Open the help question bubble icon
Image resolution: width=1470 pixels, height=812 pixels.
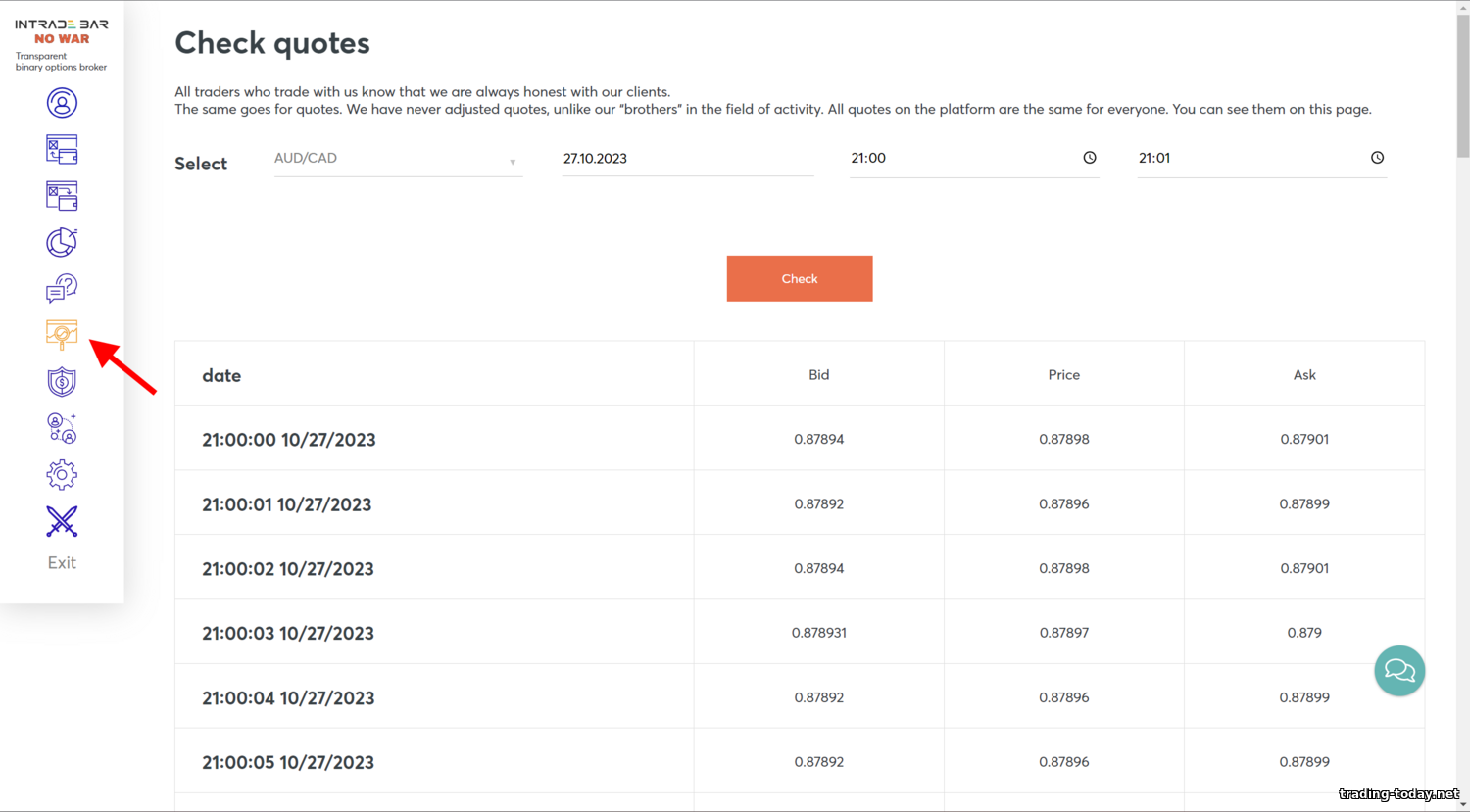tap(62, 288)
